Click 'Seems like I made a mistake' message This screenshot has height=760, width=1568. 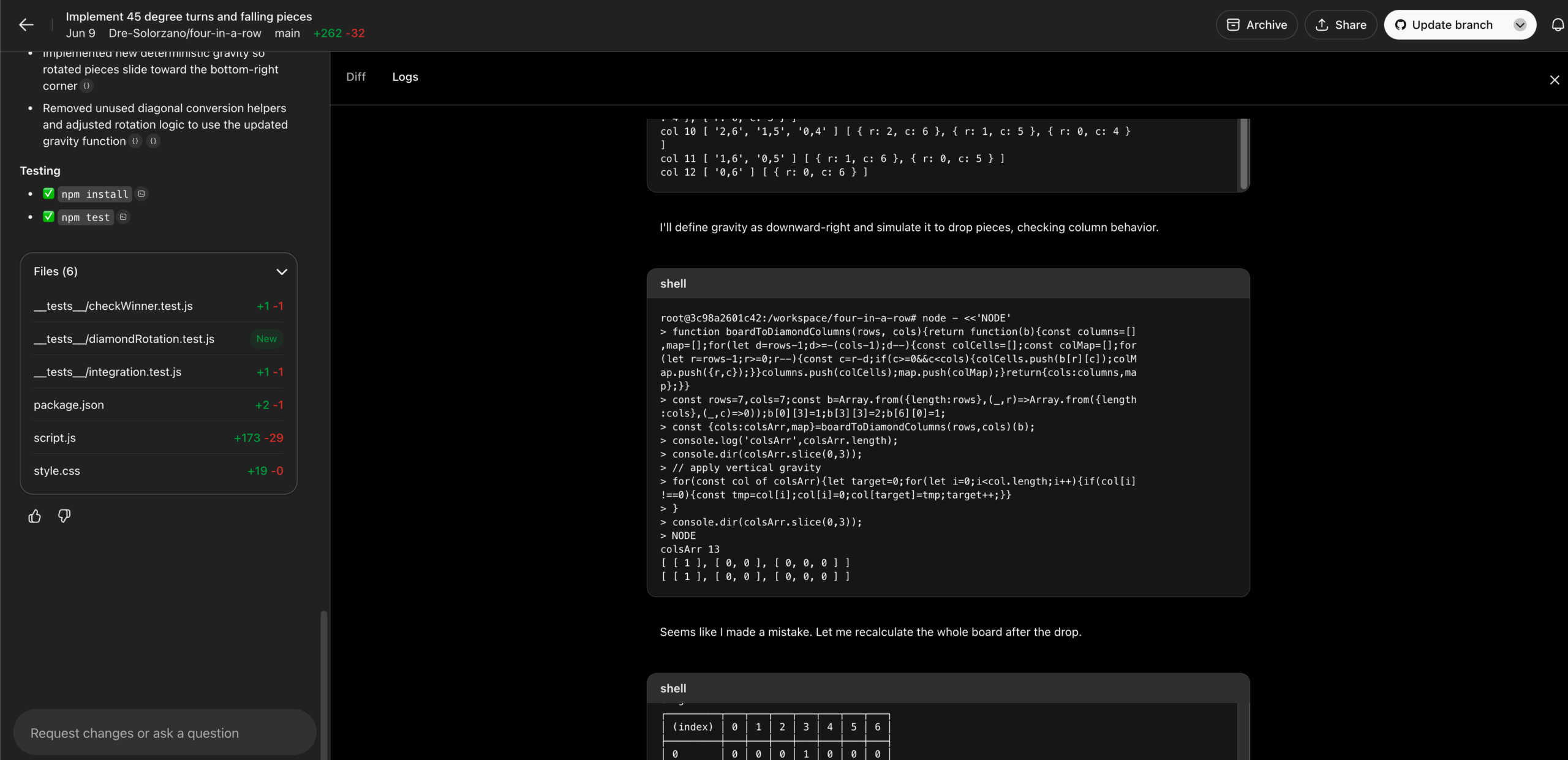(870, 632)
